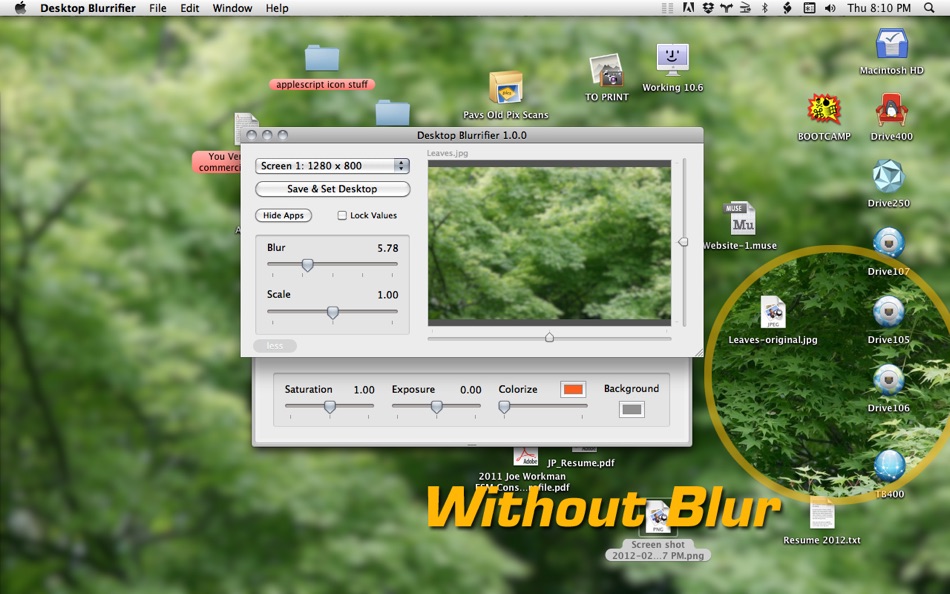Click the menu bar calendar icon
The width and height of the screenshot is (950, 594).
[809, 8]
